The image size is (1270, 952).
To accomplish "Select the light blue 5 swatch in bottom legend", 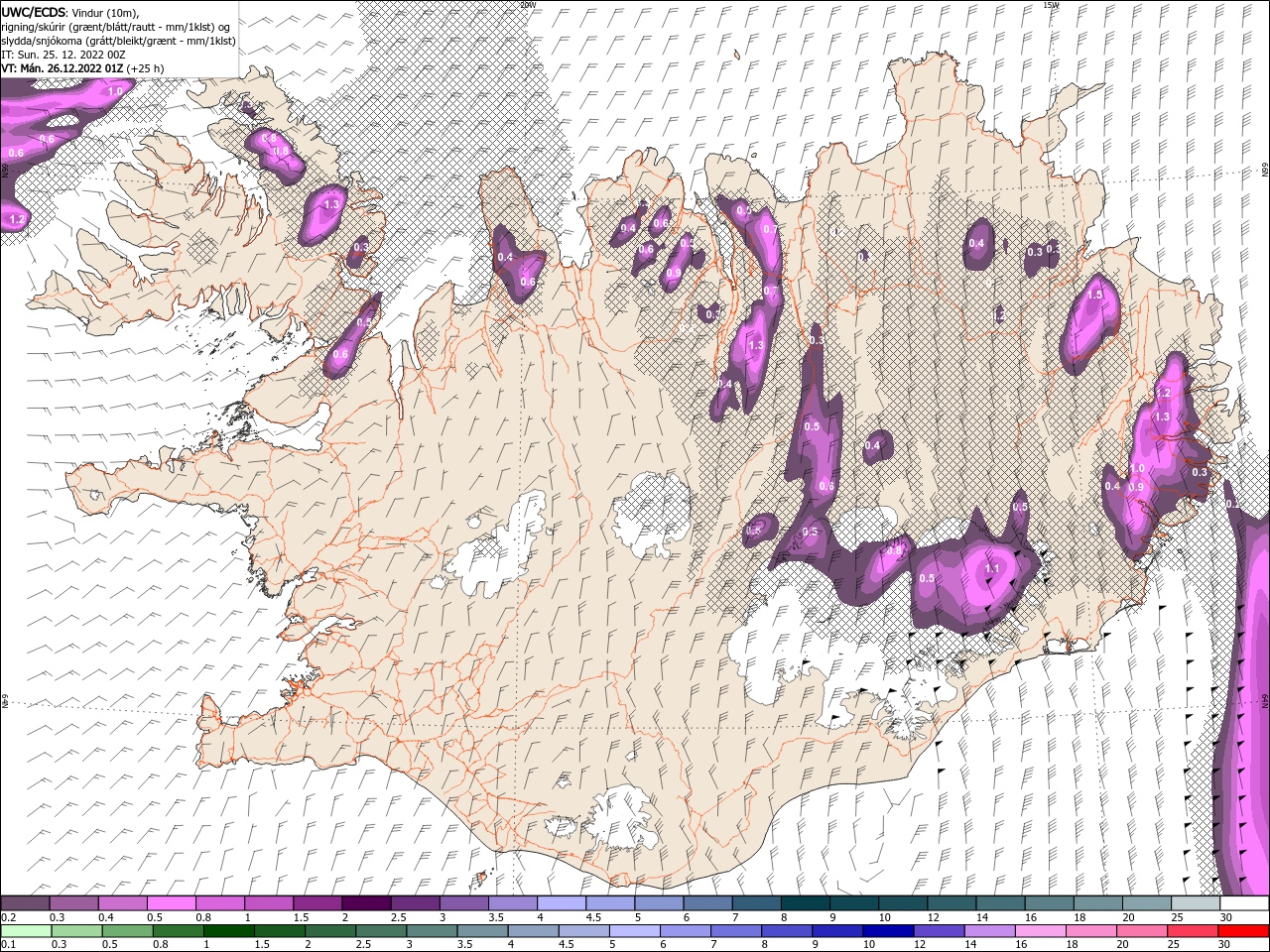I will tap(633, 931).
